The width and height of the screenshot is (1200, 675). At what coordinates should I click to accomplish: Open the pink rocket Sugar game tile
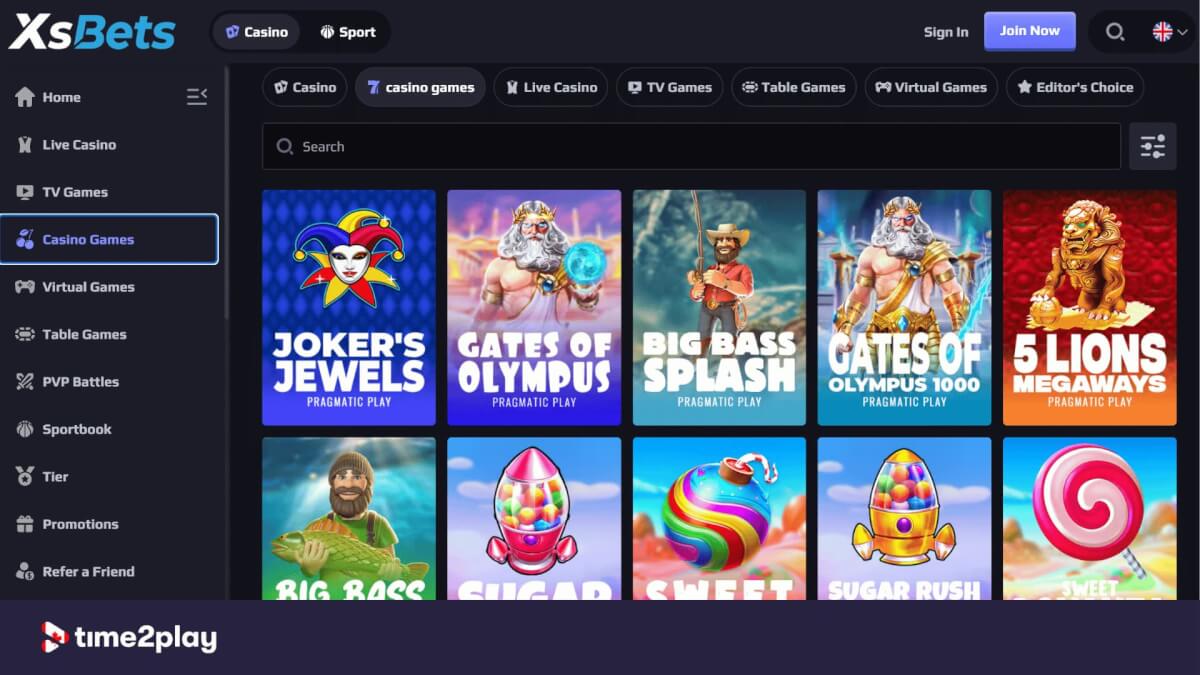pos(534,518)
